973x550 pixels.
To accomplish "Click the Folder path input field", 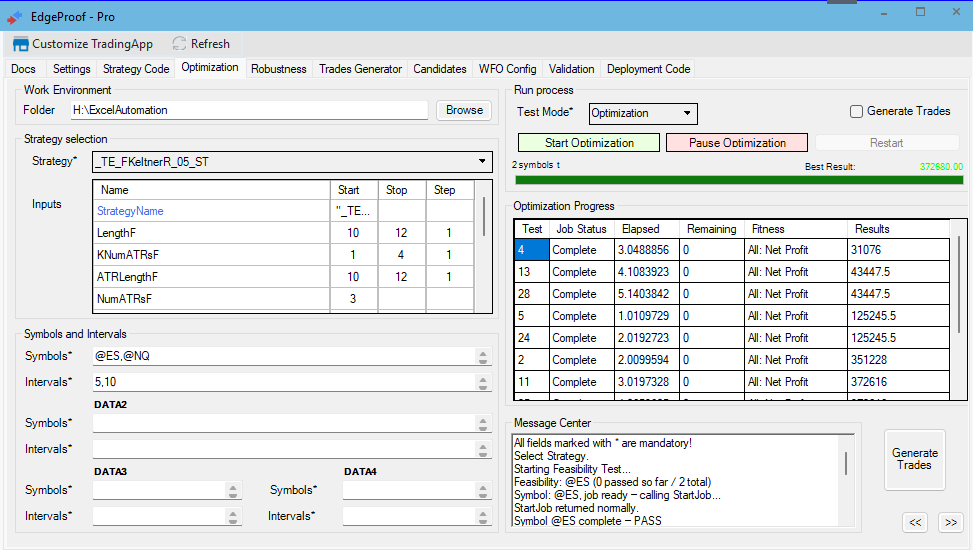I will pos(249,110).
